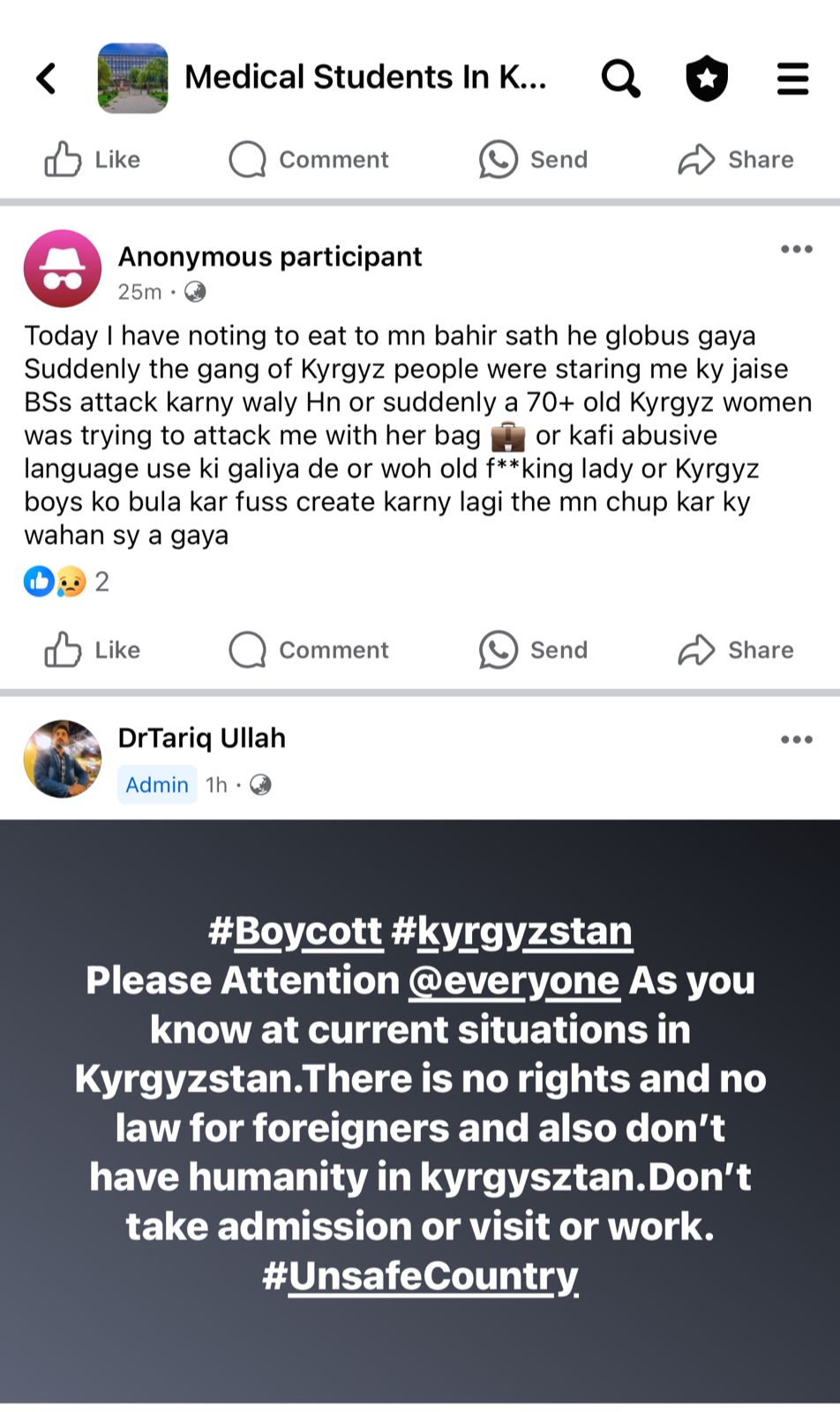The height and width of the screenshot is (1412, 840).
Task: Open the #UnsafeCountry hashtag
Action: 420,1276
